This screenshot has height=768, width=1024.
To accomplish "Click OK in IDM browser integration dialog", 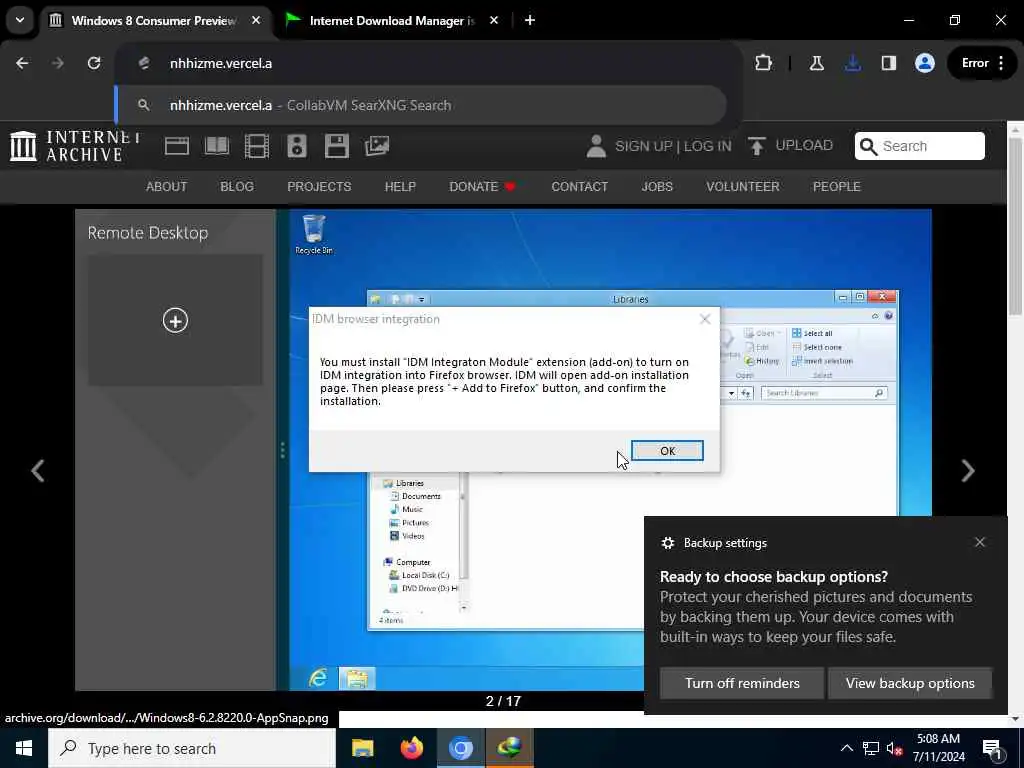I will coord(667,451).
